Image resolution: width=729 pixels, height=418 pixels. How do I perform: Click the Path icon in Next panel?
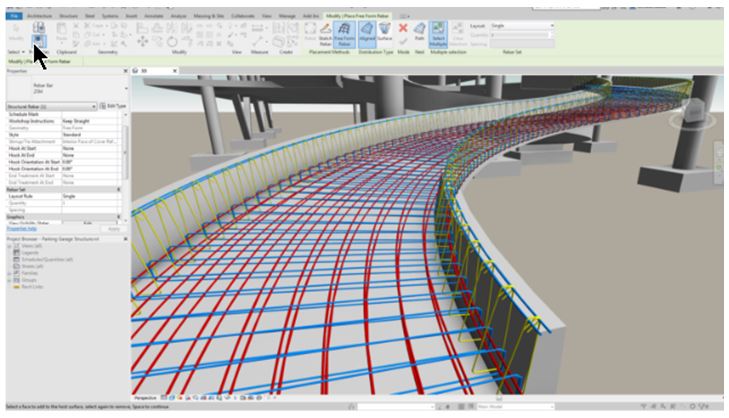point(419,32)
